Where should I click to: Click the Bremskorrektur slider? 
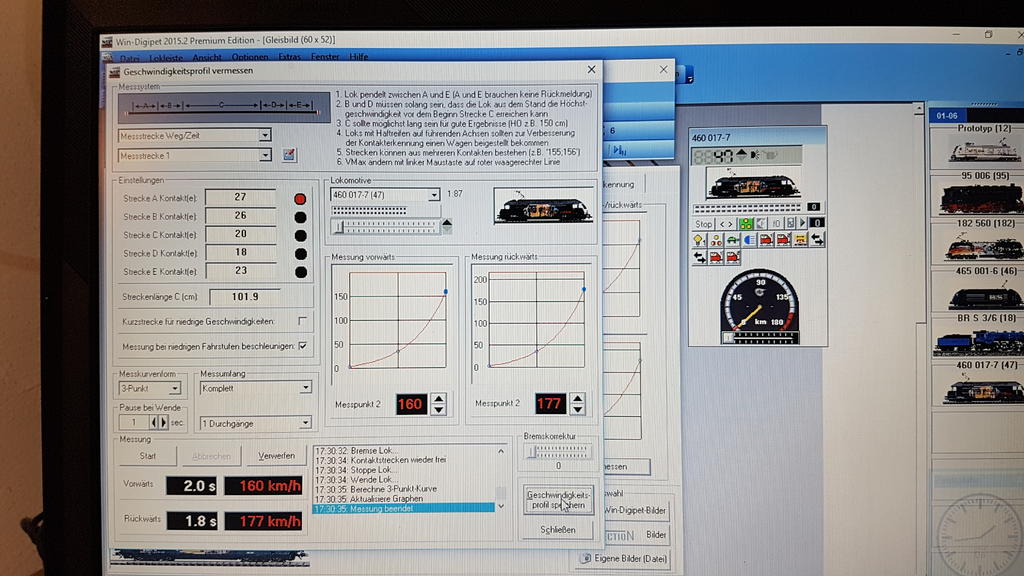558,451
